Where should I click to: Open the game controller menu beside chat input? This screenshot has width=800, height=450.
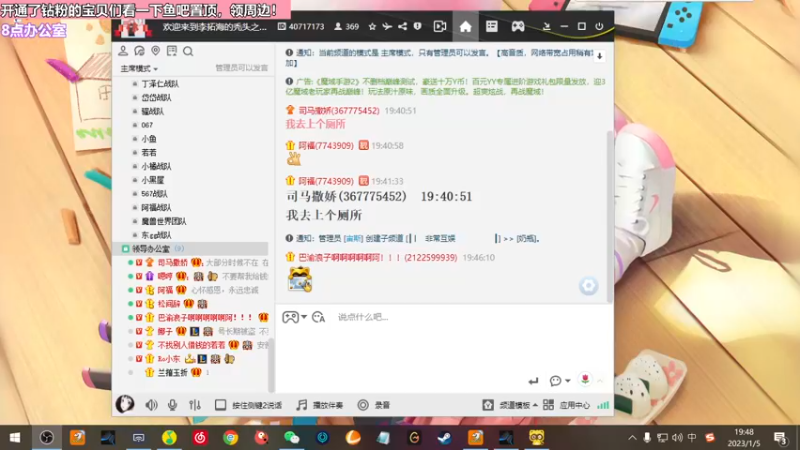(294, 317)
